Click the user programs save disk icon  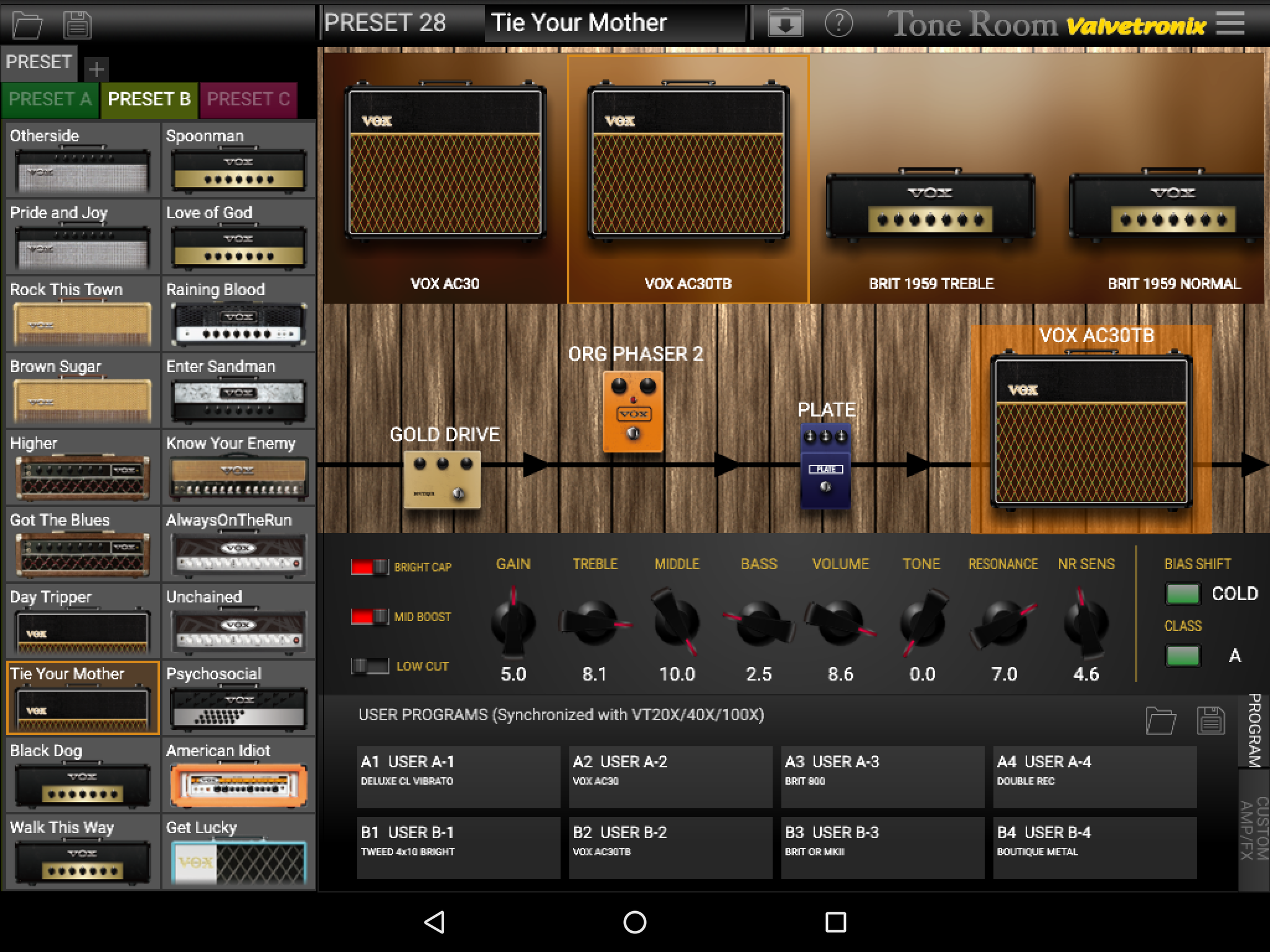coord(1210,721)
